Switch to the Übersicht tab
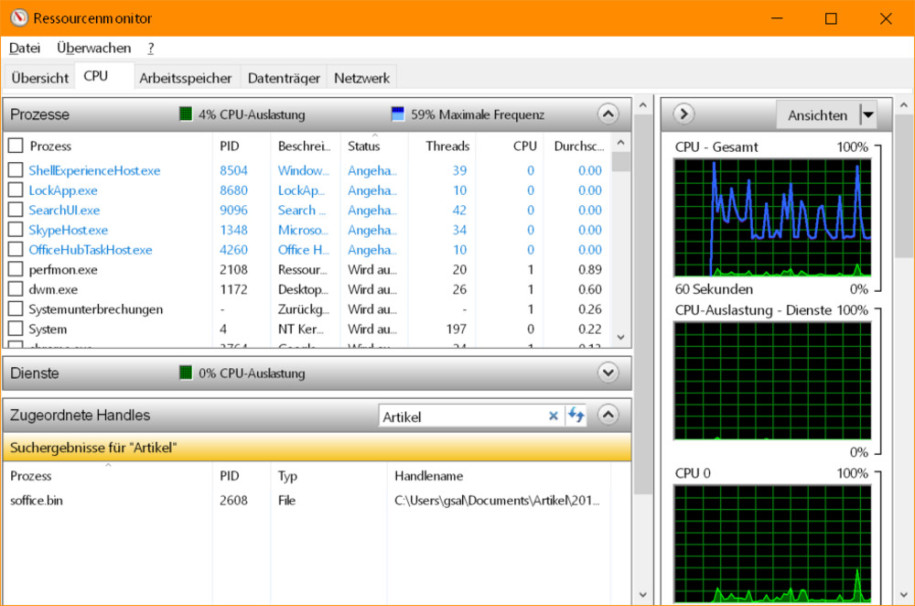The height and width of the screenshot is (606, 915). click(40, 78)
